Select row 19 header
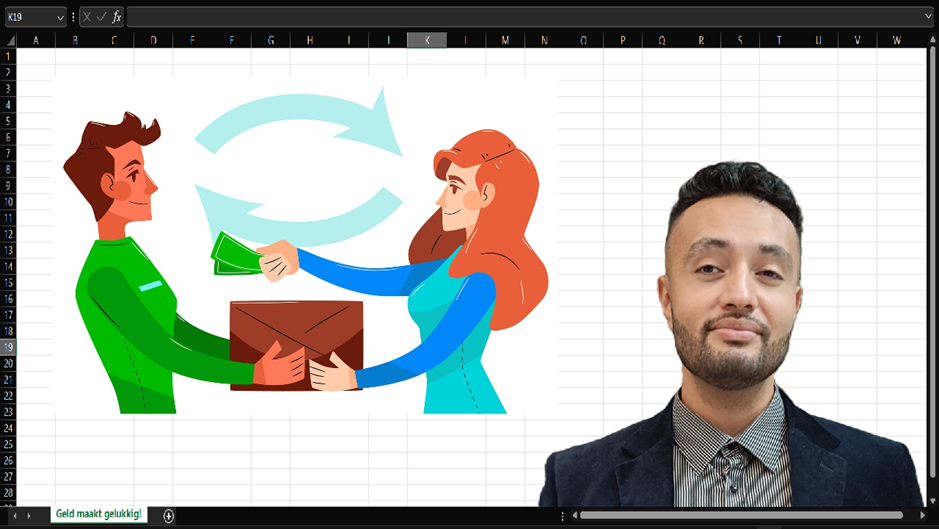The width and height of the screenshot is (939, 529). 8,347
